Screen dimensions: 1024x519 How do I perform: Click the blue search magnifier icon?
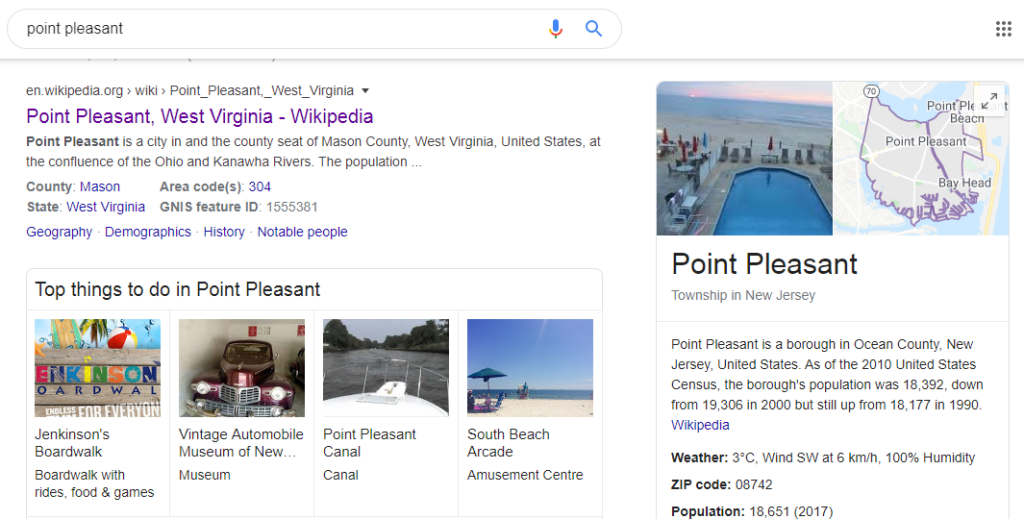[594, 29]
